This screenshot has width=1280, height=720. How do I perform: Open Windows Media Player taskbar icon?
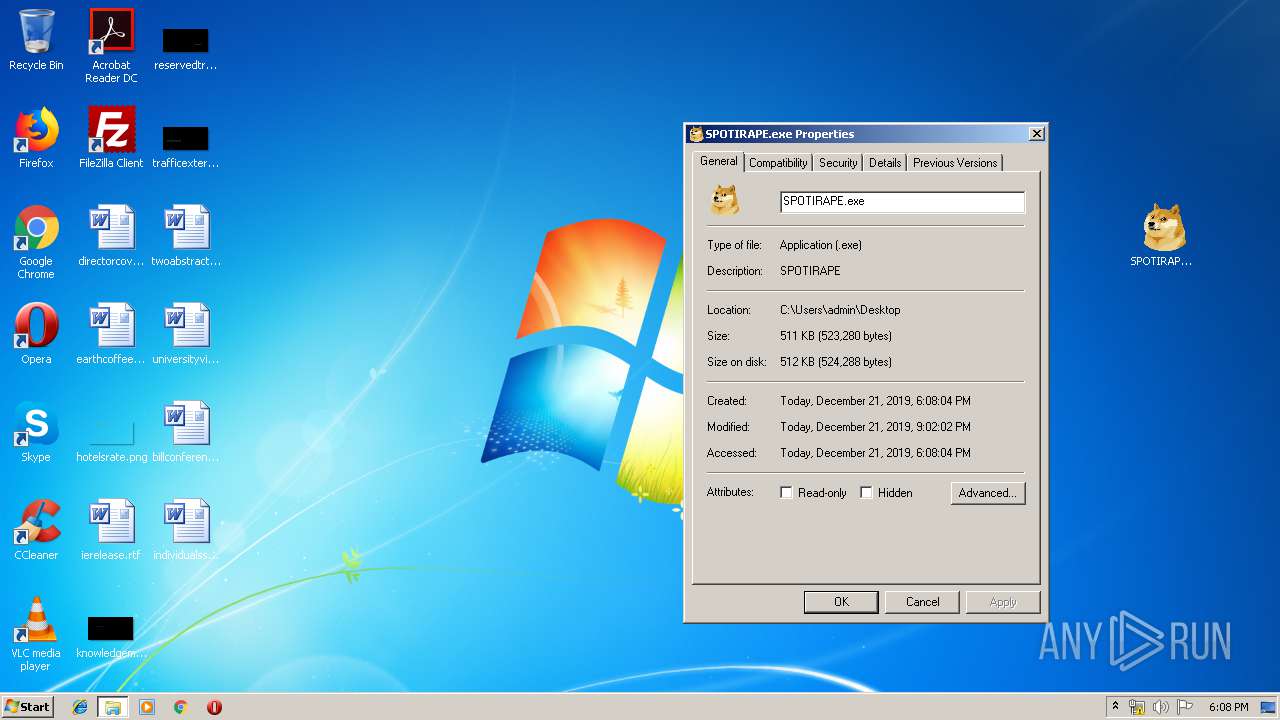point(147,707)
